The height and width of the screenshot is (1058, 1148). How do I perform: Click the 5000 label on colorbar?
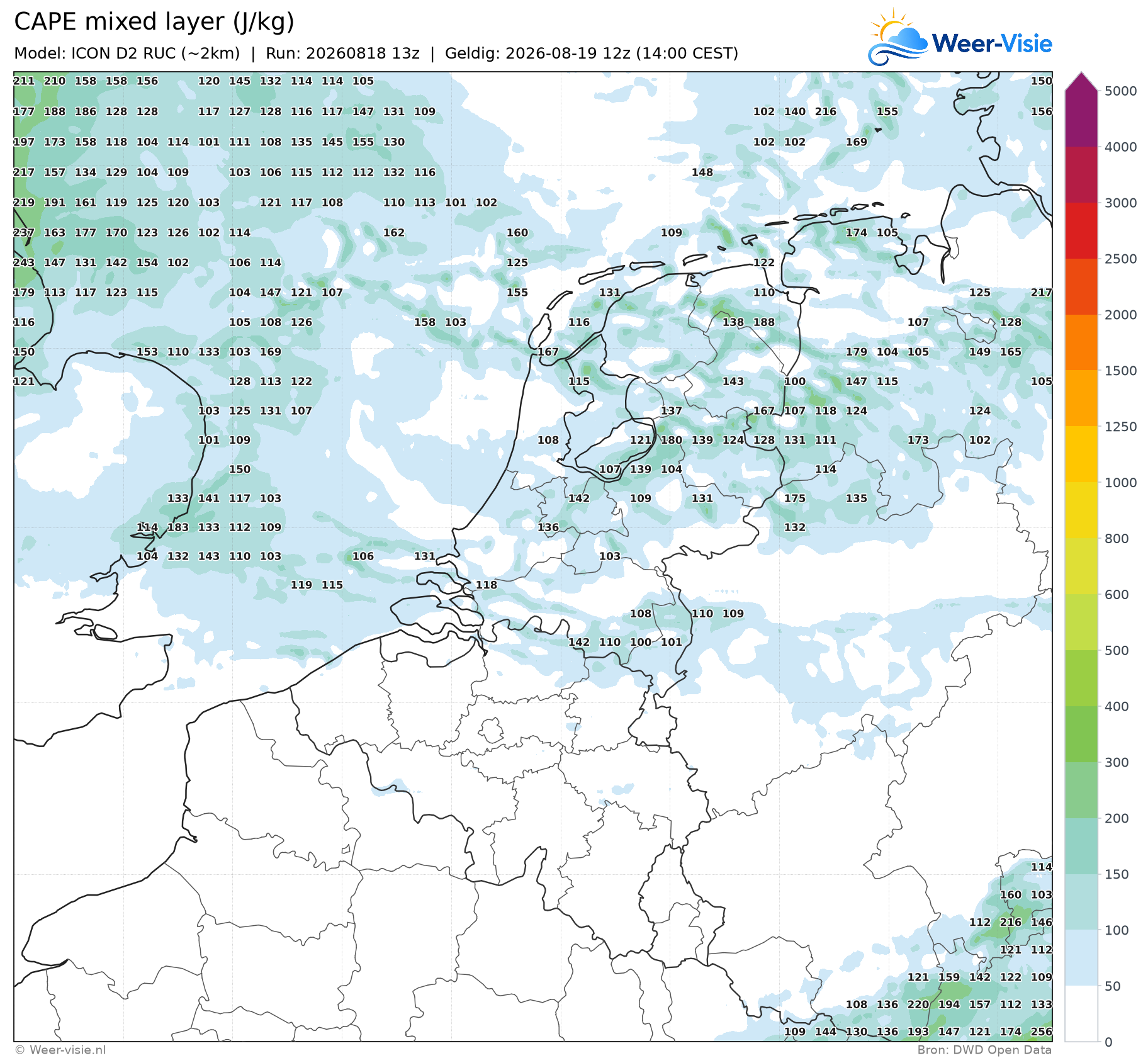pyautogui.click(x=1121, y=91)
